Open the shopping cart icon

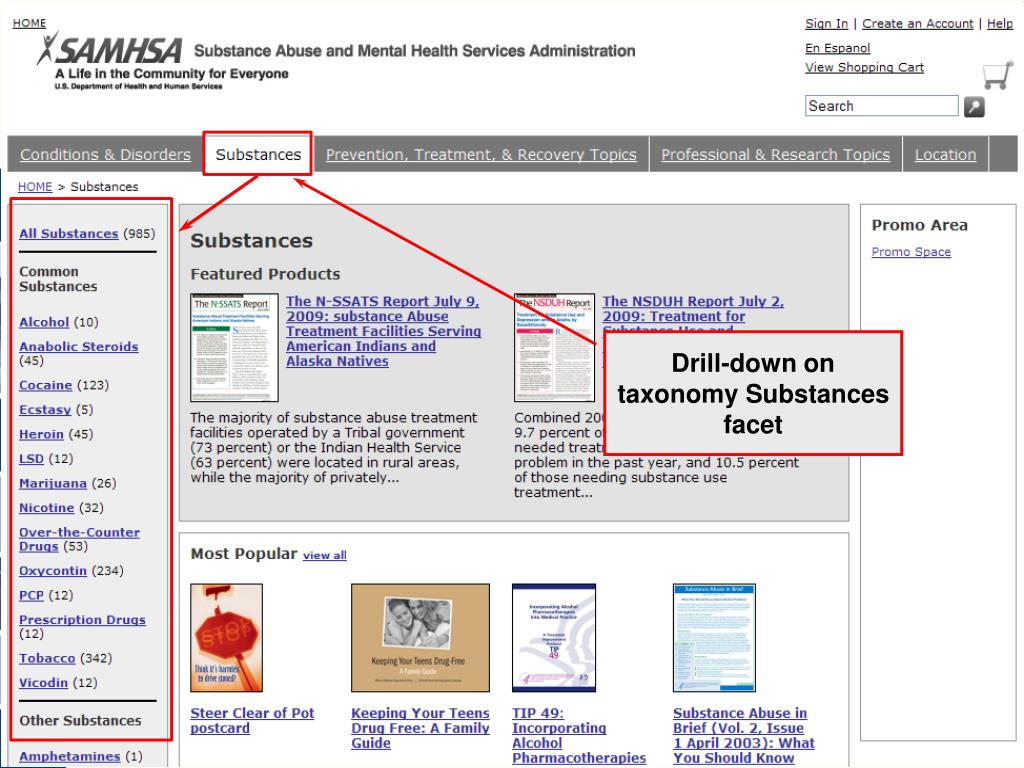998,75
